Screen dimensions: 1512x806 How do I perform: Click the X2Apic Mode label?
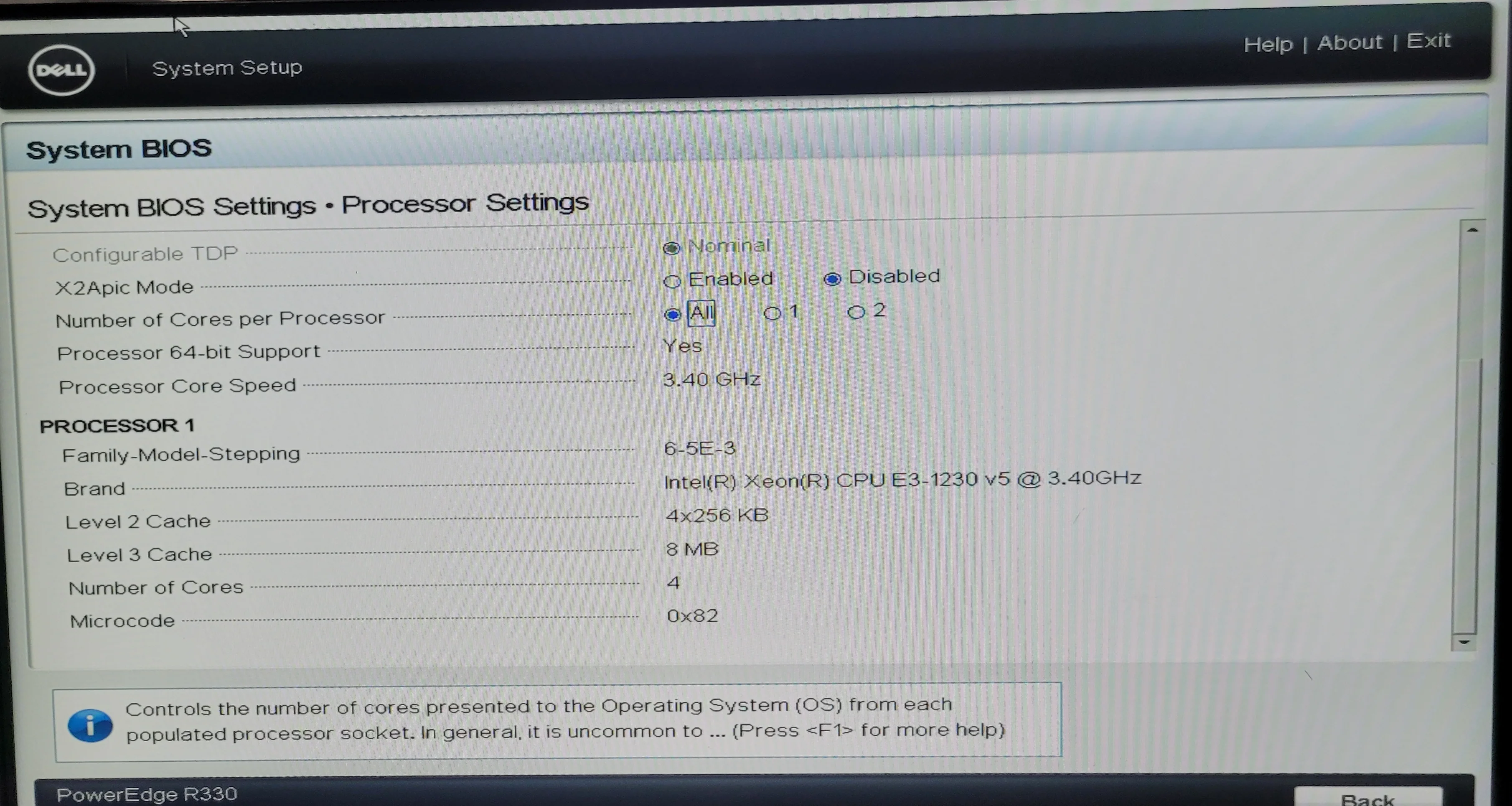(x=125, y=287)
